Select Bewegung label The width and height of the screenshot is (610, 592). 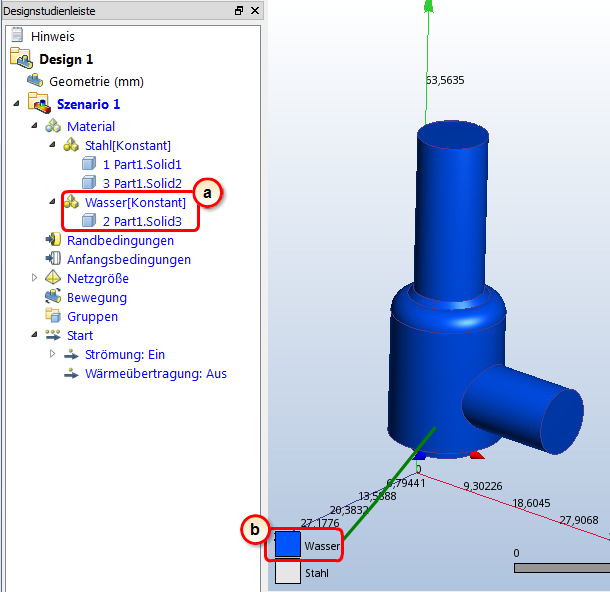coord(97,298)
